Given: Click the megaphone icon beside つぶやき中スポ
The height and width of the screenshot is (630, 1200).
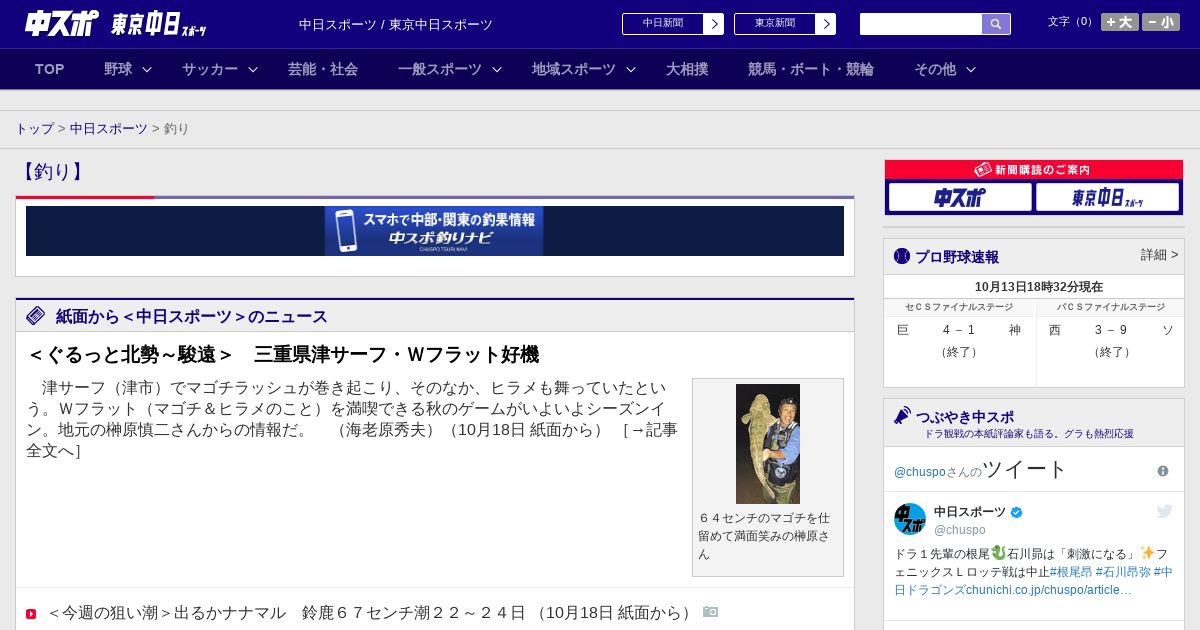Looking at the screenshot, I should (903, 415).
